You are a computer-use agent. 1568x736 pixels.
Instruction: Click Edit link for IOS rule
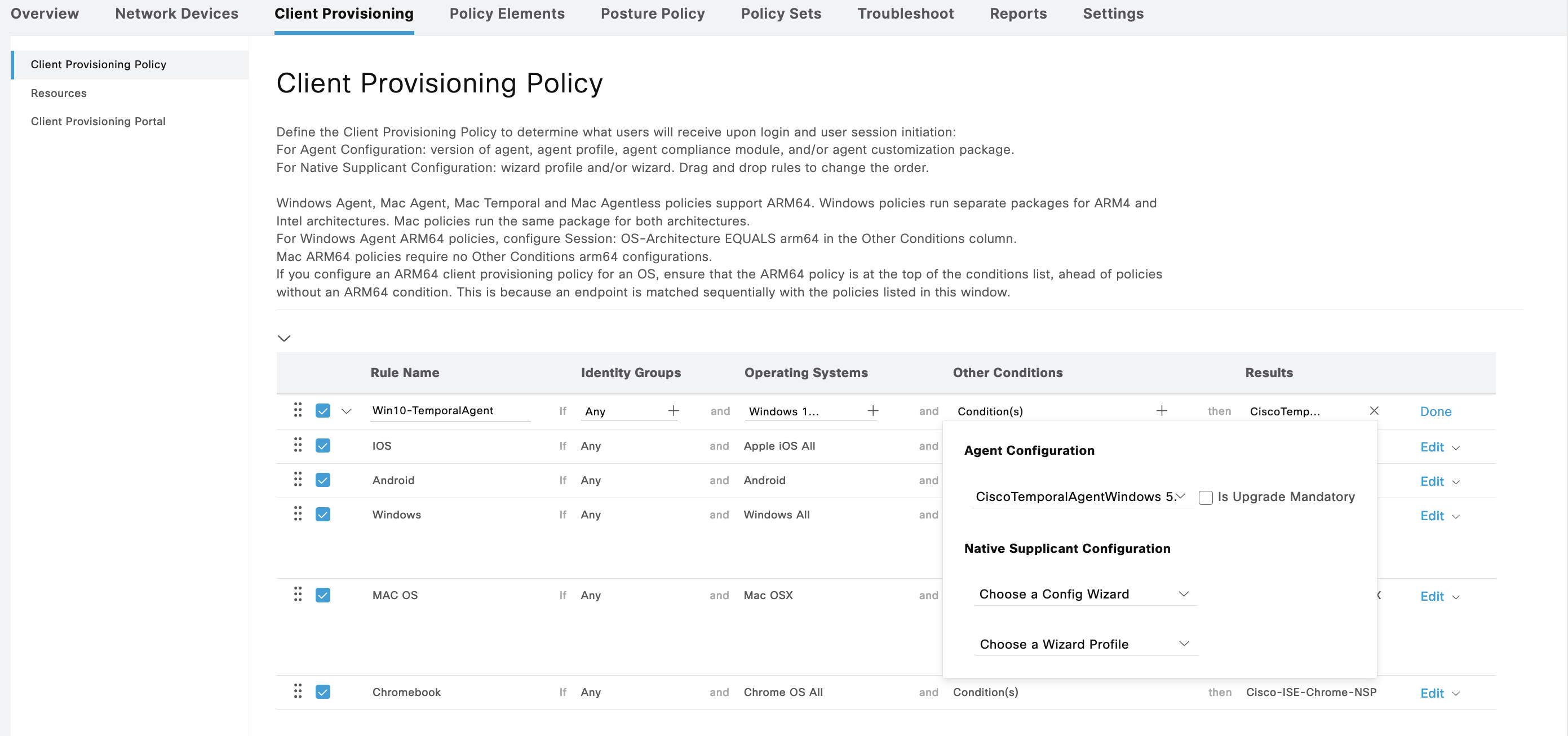click(x=1432, y=447)
